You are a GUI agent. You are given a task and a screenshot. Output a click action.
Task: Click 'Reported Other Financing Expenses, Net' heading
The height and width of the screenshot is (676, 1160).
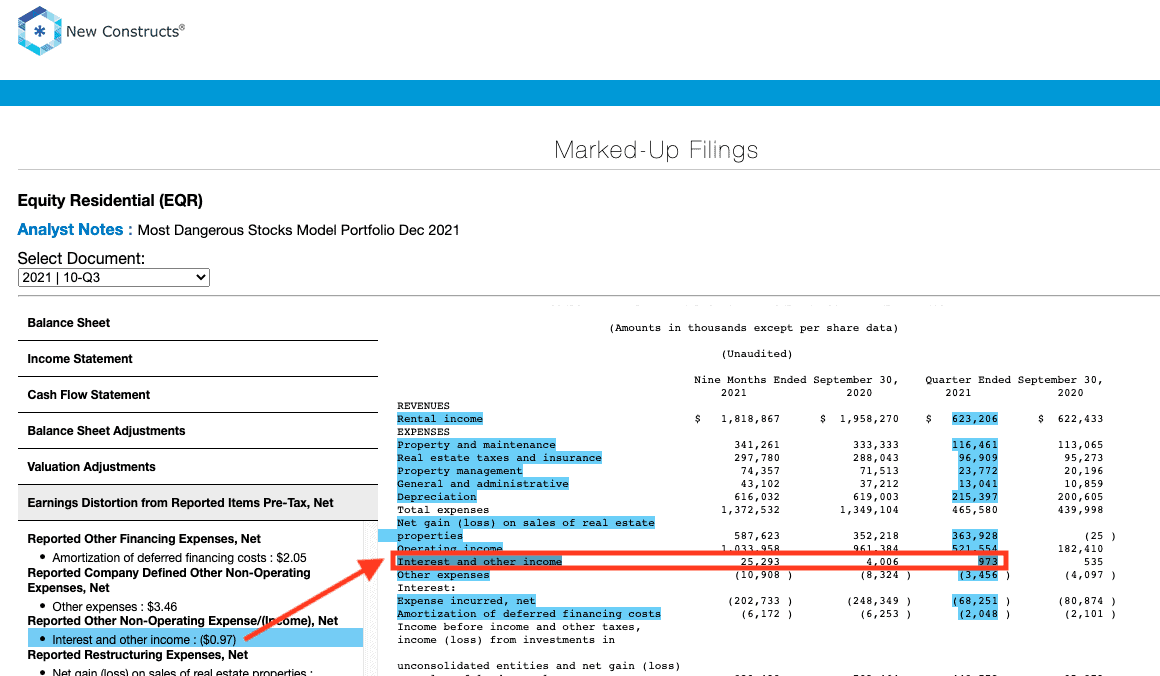144,538
